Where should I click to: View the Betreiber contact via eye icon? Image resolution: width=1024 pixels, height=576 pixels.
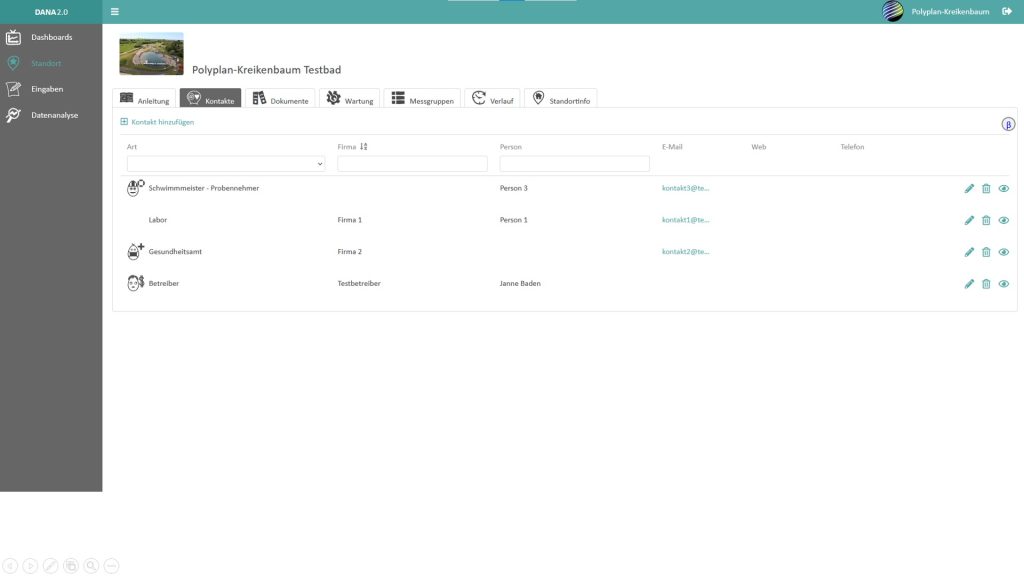click(1004, 284)
